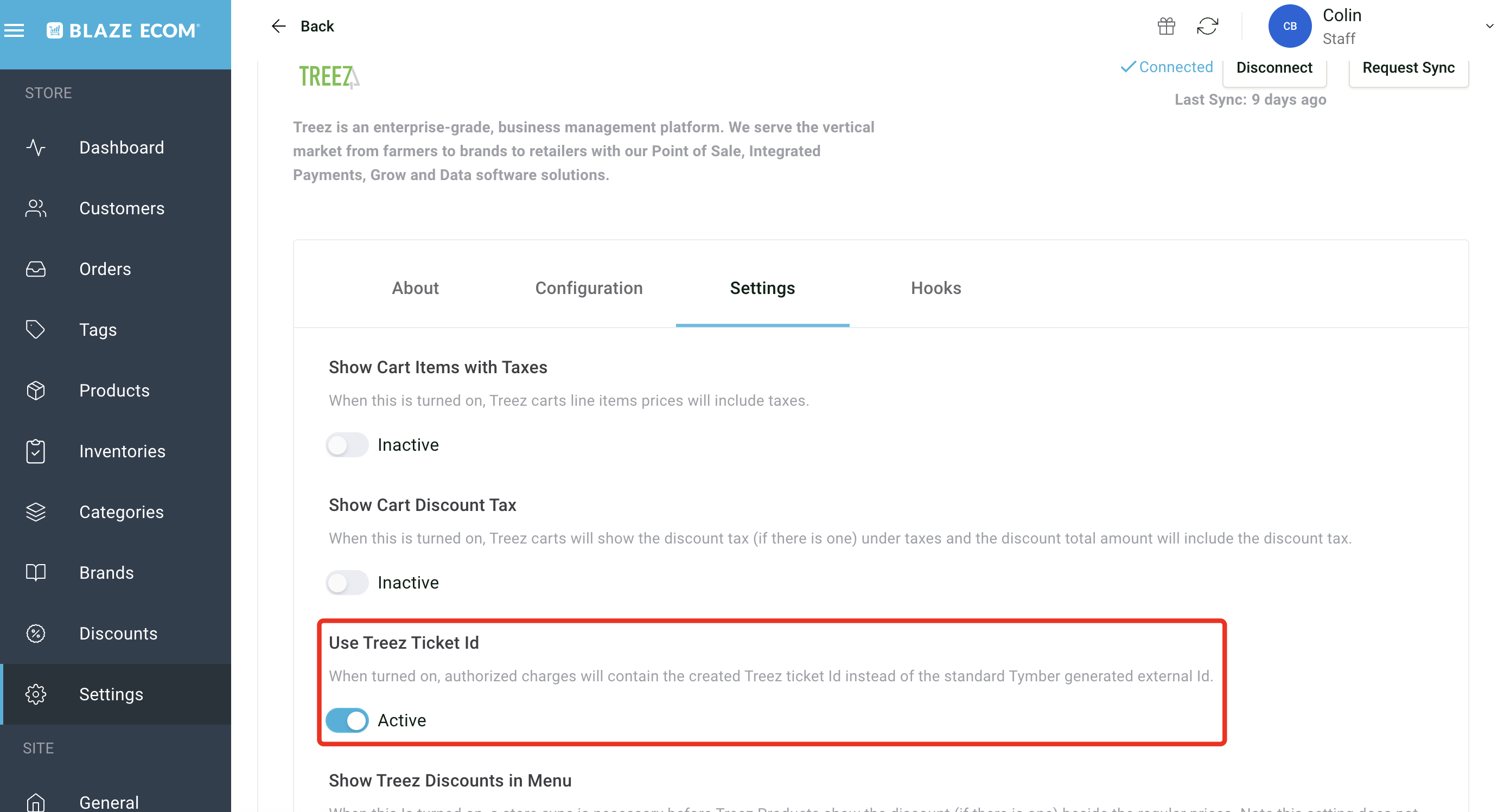The width and height of the screenshot is (1504, 812).
Task: Go to Orders inbox icon
Action: tap(36, 269)
